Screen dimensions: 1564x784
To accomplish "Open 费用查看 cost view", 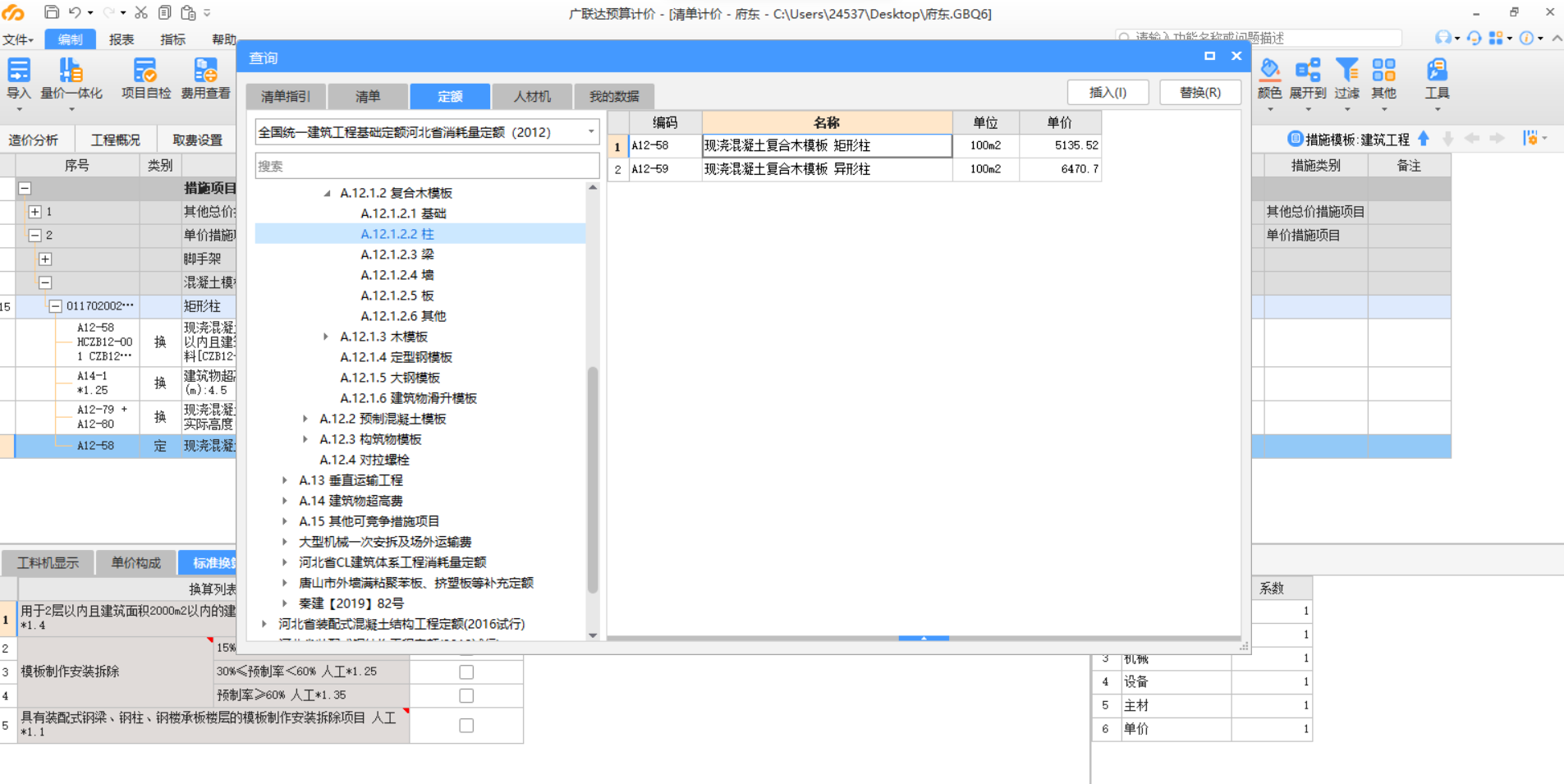I will 205,80.
